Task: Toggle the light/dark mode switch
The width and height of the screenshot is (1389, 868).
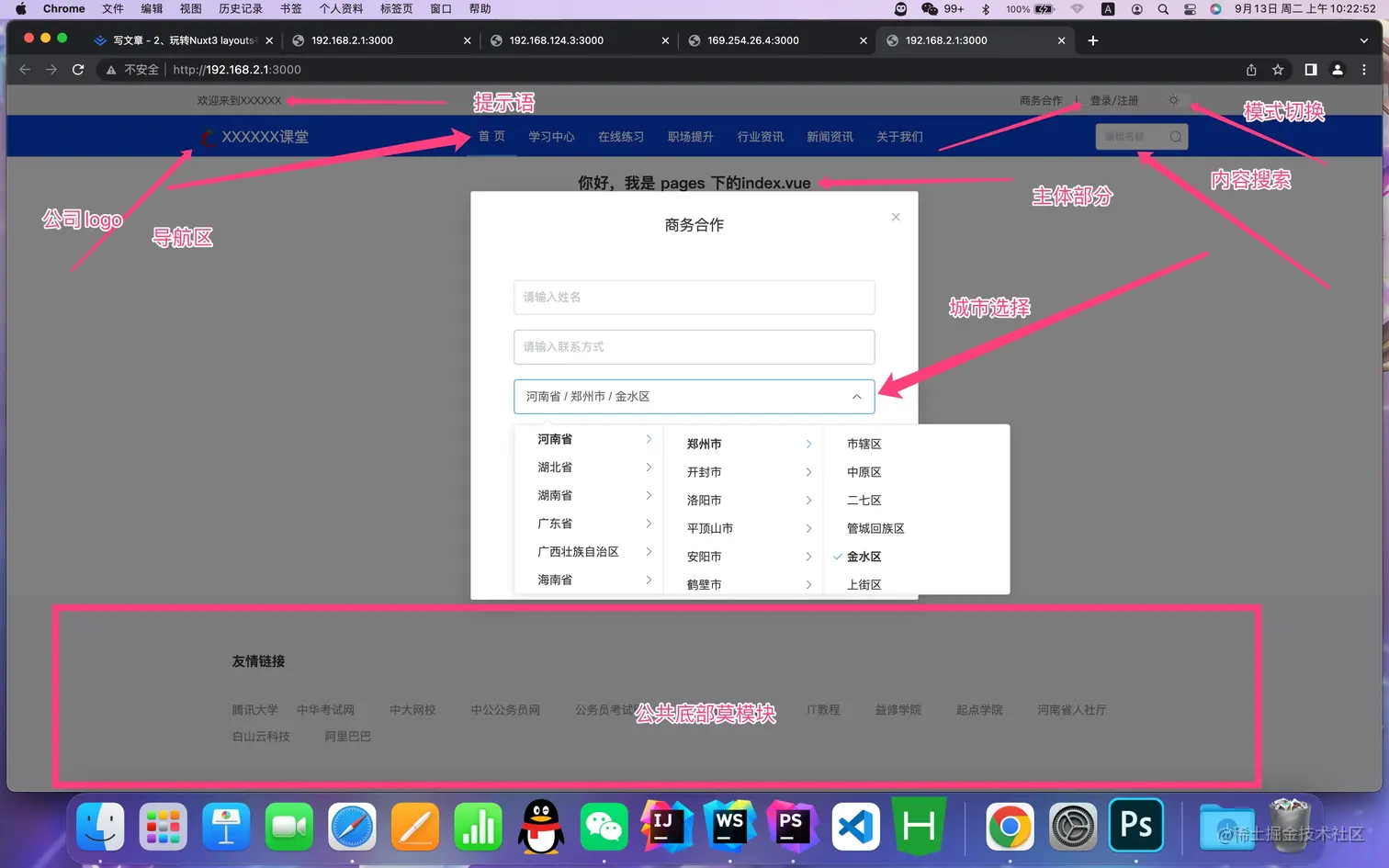Action: [1173, 100]
